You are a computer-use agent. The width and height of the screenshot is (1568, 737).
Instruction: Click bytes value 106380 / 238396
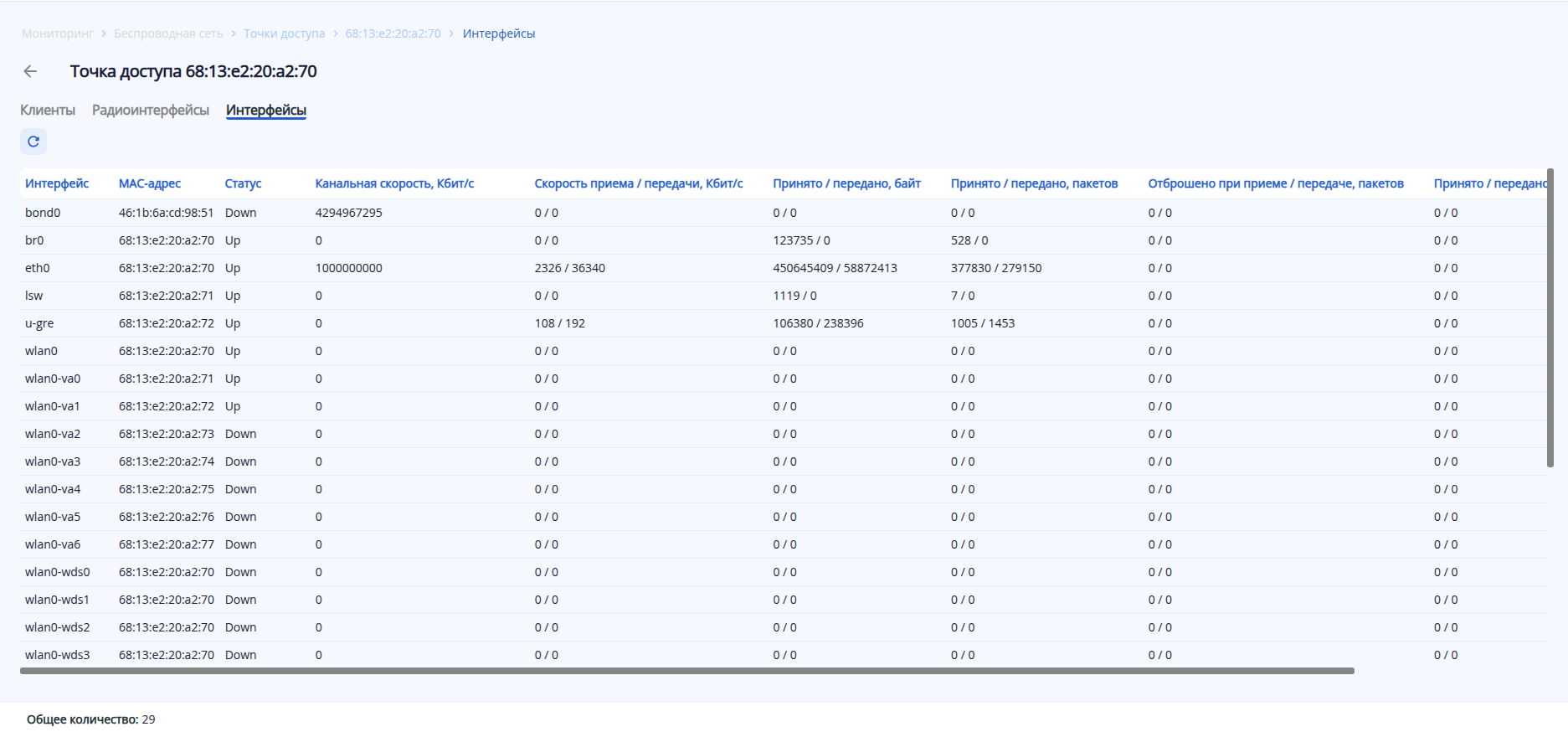818,323
